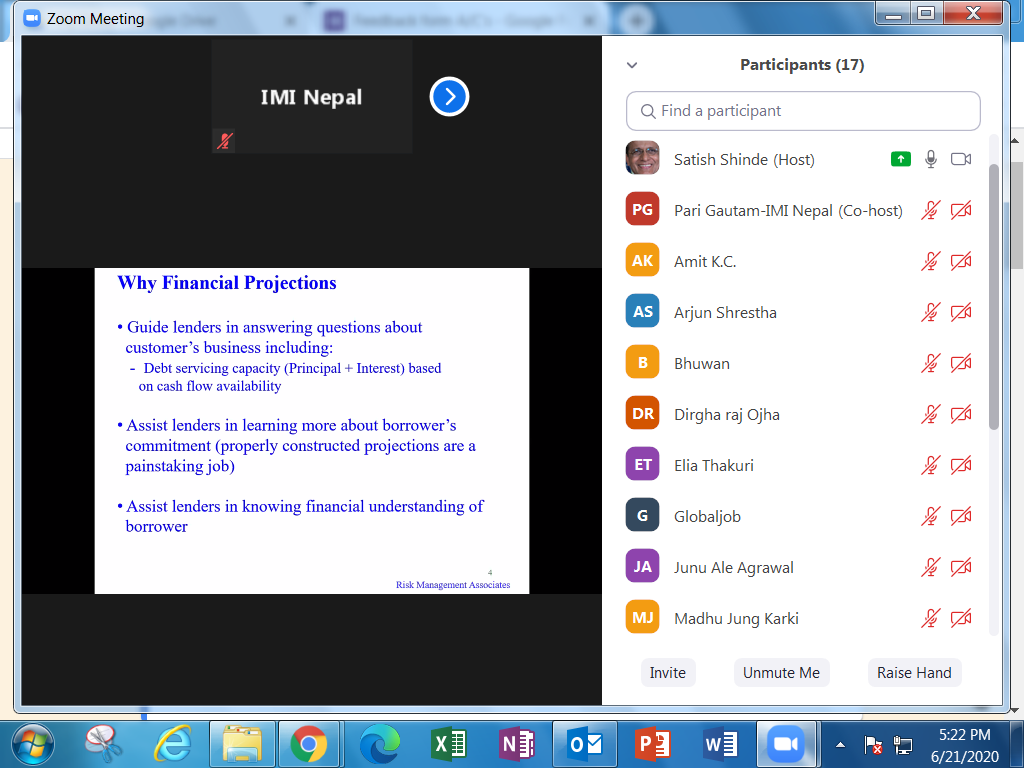Click the Raise Hand button

[914, 673]
